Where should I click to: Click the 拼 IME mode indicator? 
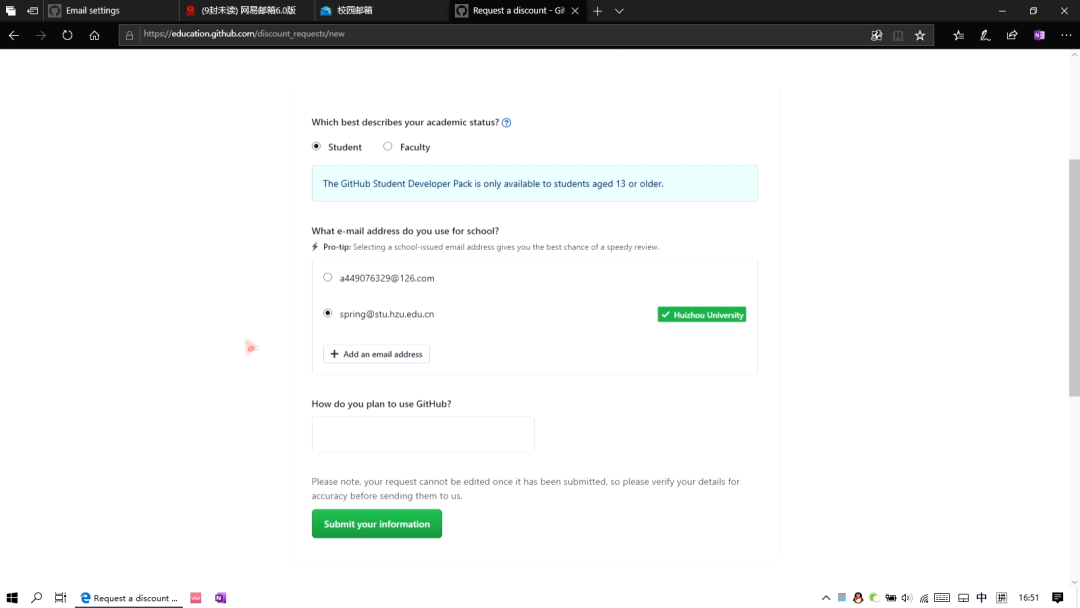point(1001,598)
